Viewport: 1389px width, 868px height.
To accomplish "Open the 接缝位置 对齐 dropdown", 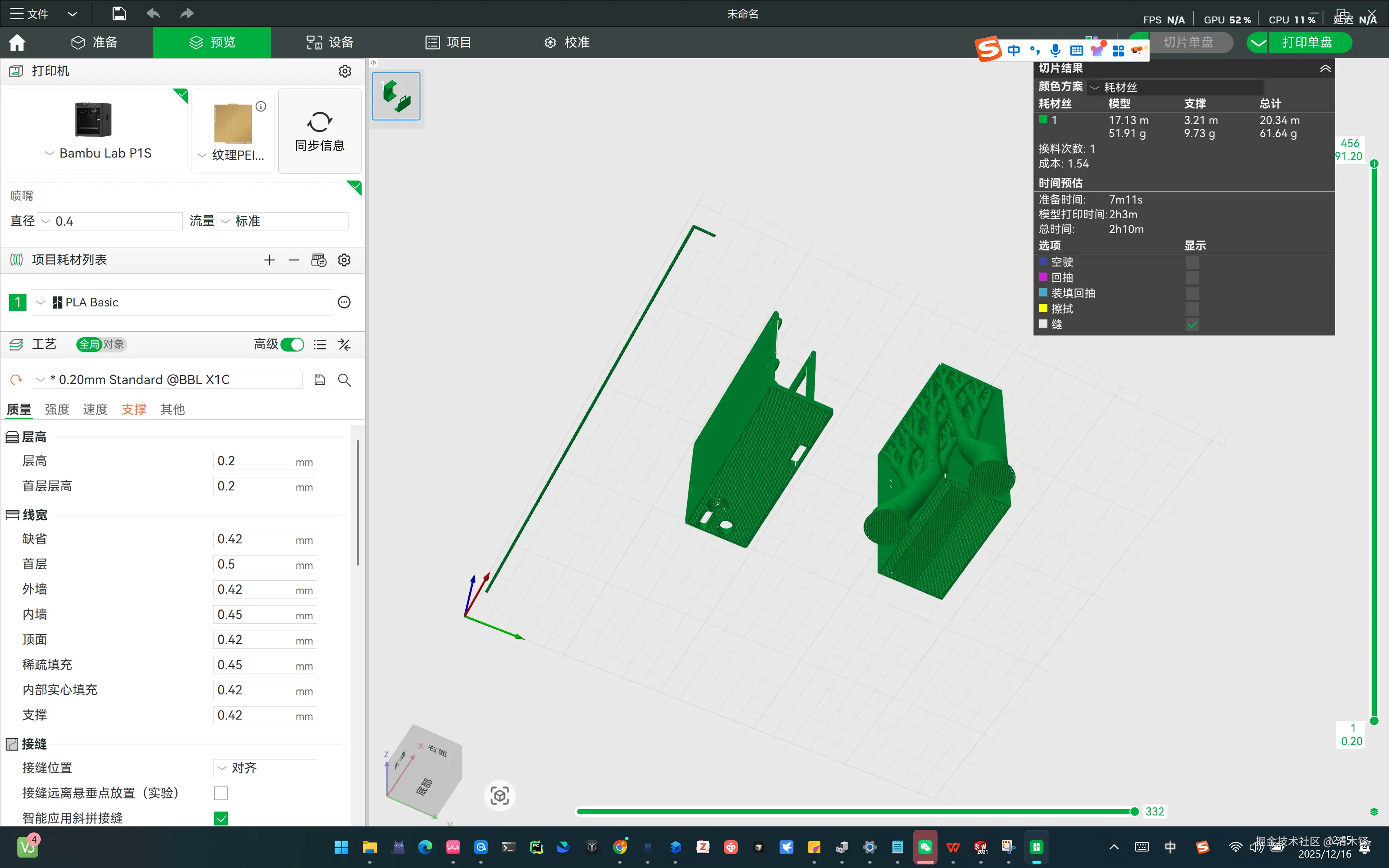I will click(x=265, y=768).
